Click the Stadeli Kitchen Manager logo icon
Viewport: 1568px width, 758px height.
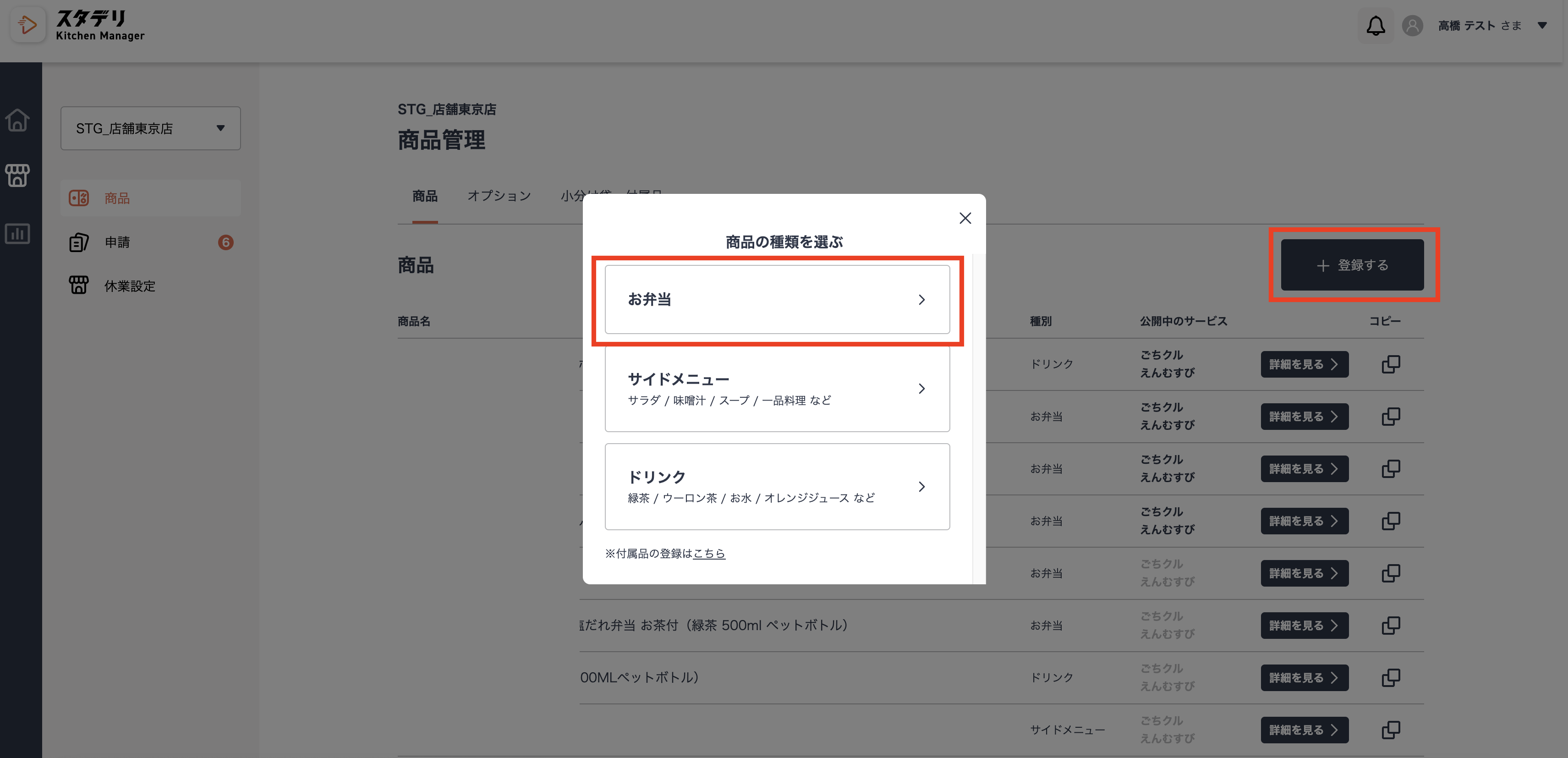[x=27, y=24]
